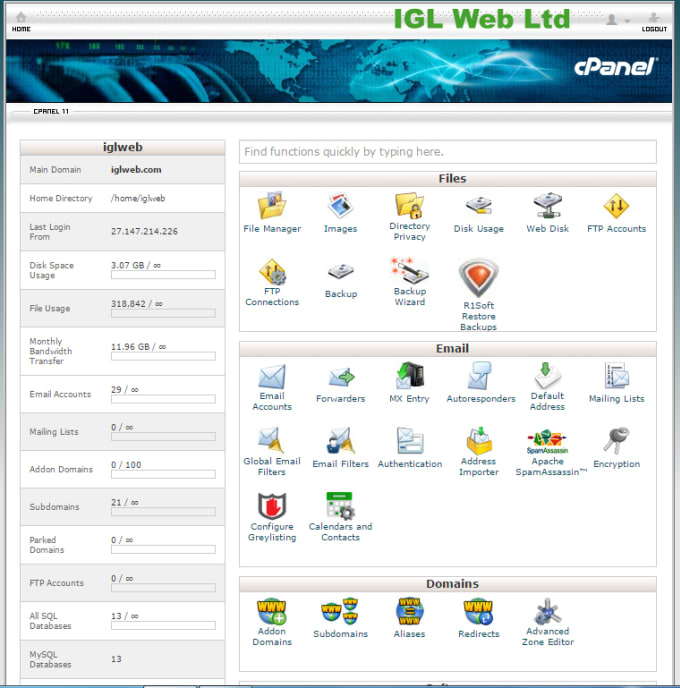Screen dimensions: 680x688
Task: Click the IGL Web Ltd title
Action: [x=482, y=19]
